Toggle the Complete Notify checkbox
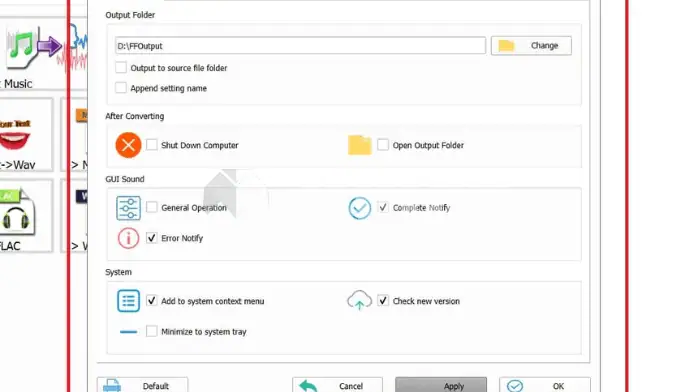Viewport: 698px width, 392px height. [x=383, y=207]
